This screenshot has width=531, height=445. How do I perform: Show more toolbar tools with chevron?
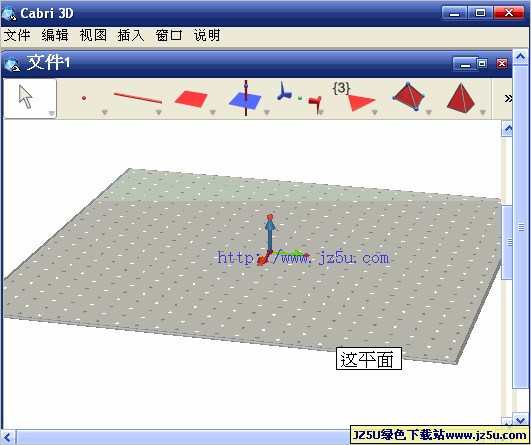[508, 98]
